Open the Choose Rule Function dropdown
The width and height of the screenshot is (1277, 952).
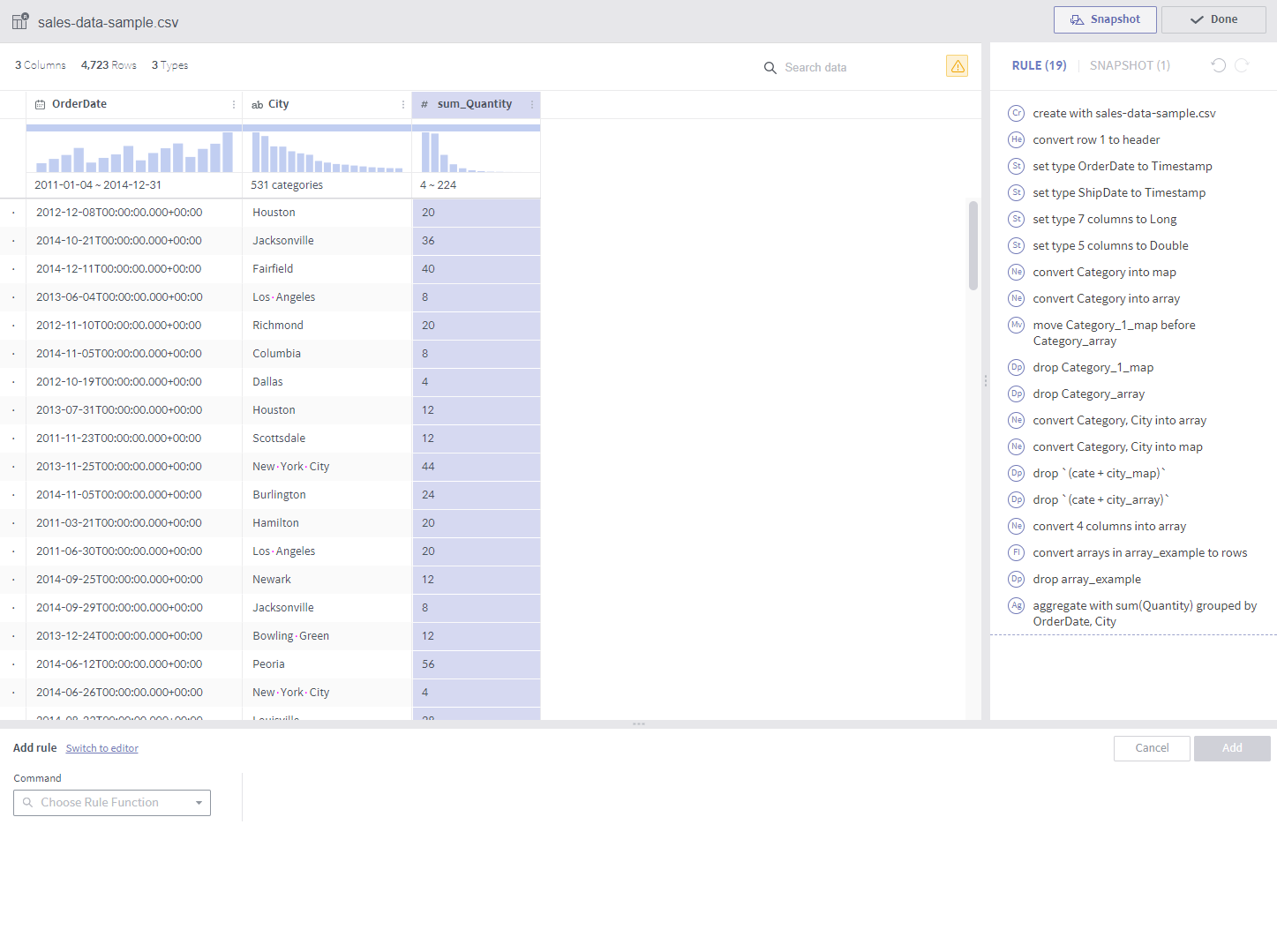point(112,803)
